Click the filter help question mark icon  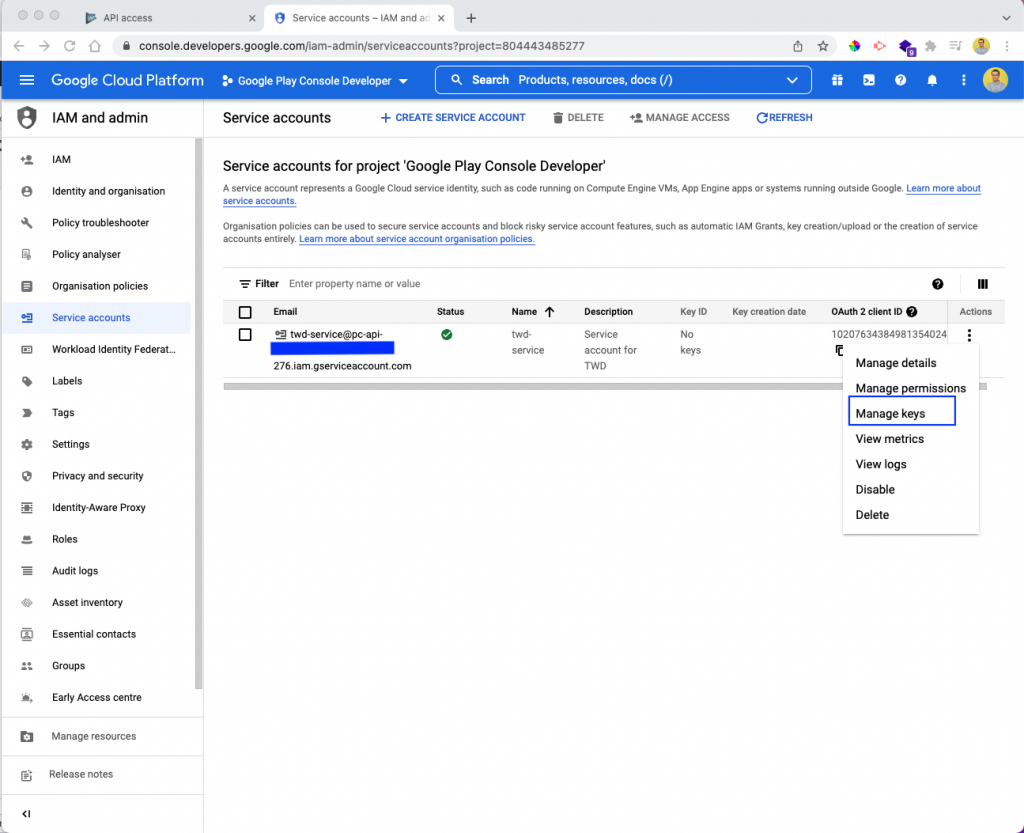[x=937, y=284]
